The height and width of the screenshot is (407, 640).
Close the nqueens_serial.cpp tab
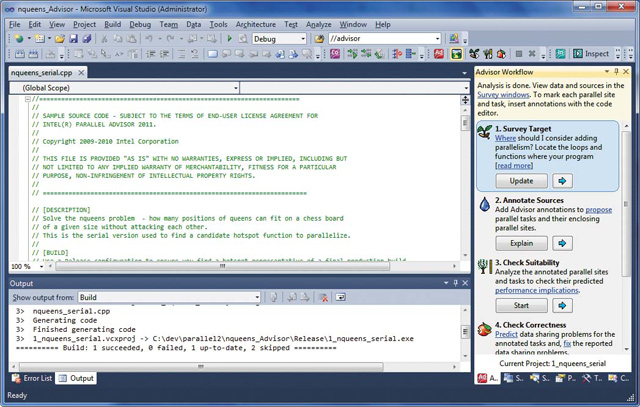tap(81, 73)
